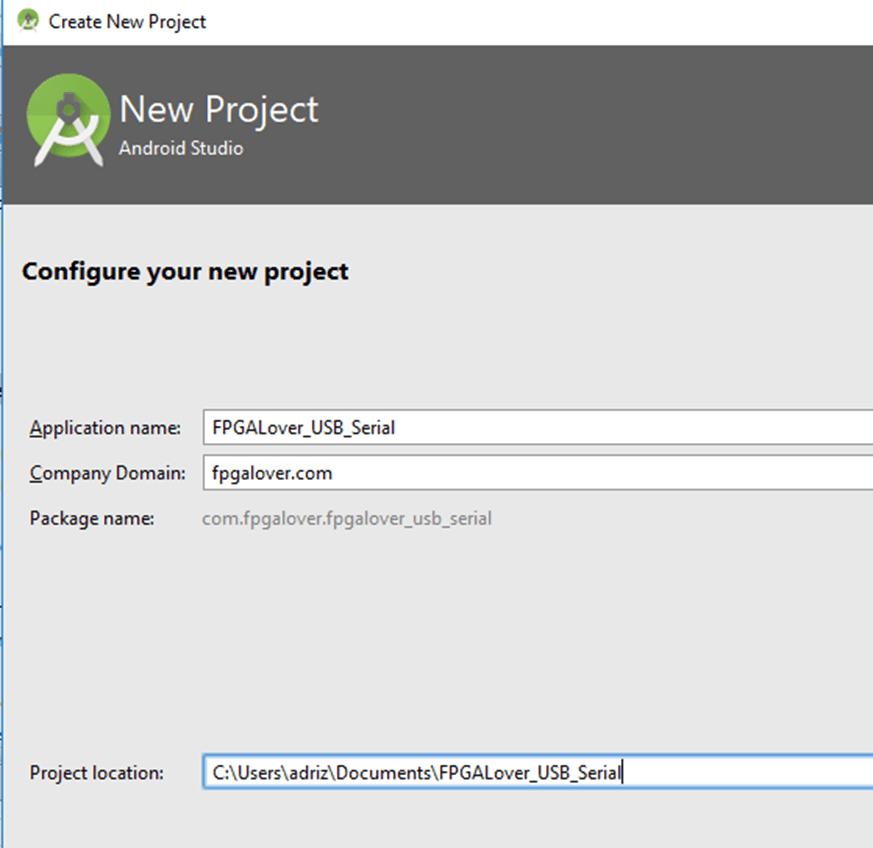Screen dimensions: 873x848
Task: Click the dark gray wizard header banner
Action: [x=600, y=120]
